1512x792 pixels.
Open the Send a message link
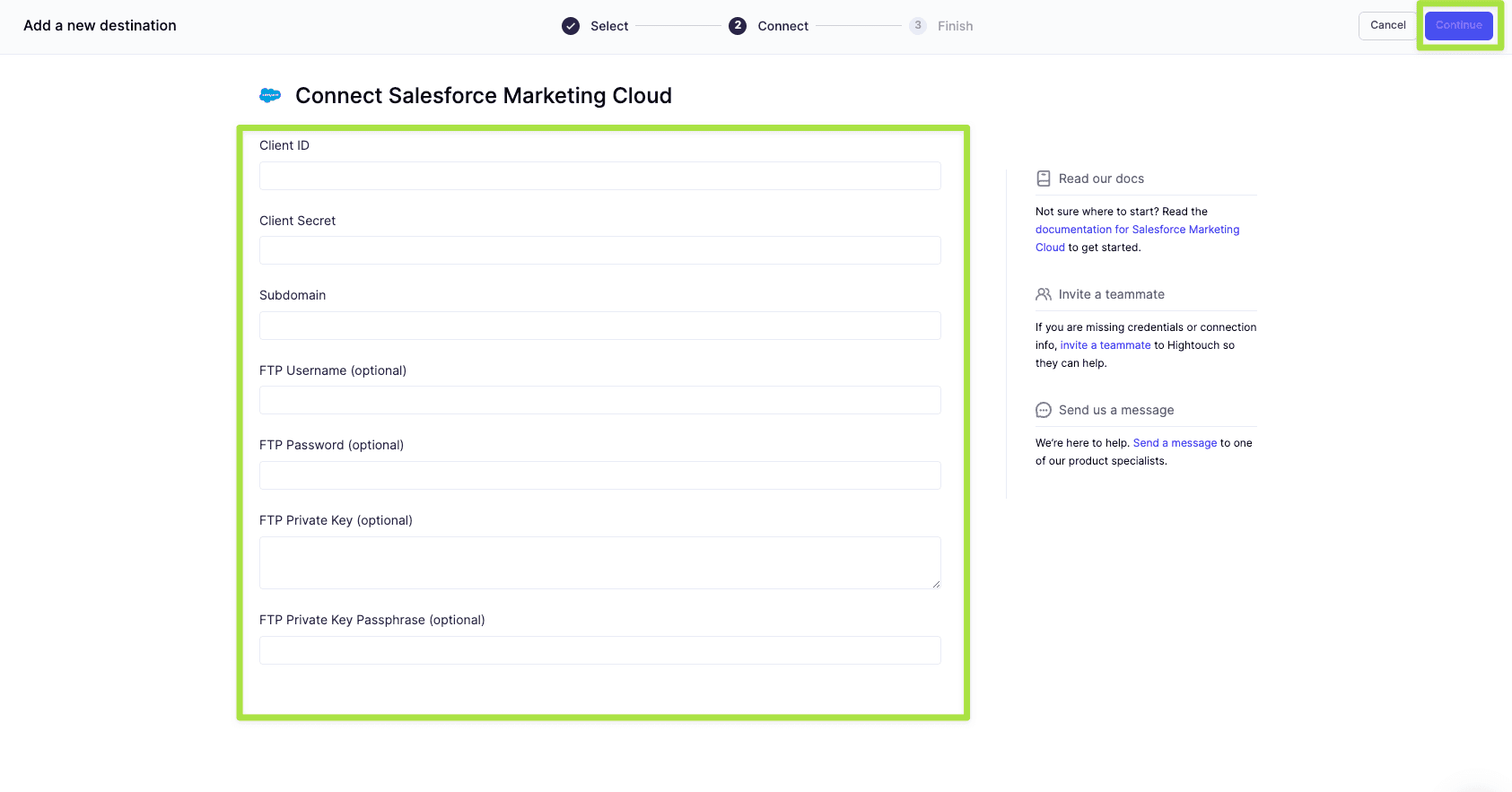tap(1175, 443)
